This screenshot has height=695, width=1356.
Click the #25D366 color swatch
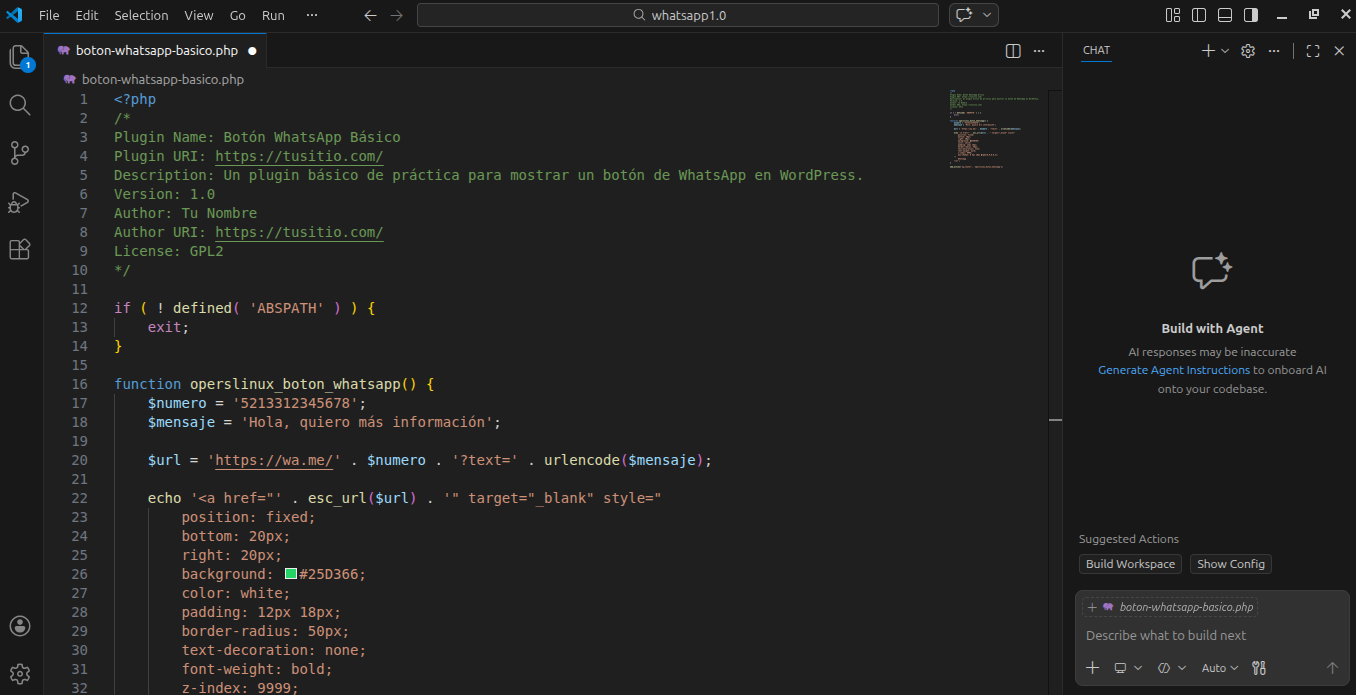point(291,574)
